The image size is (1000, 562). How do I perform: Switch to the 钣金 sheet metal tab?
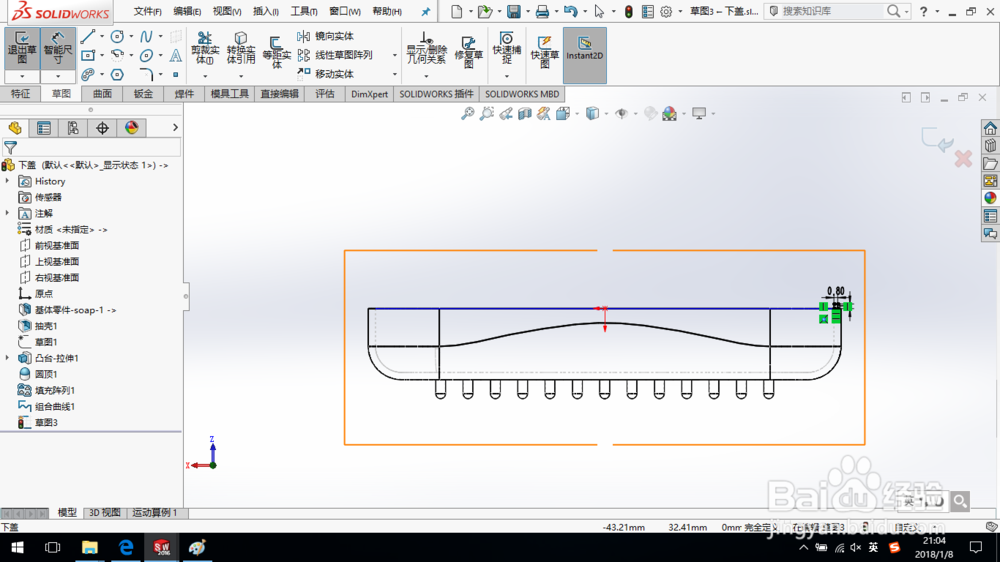point(143,94)
